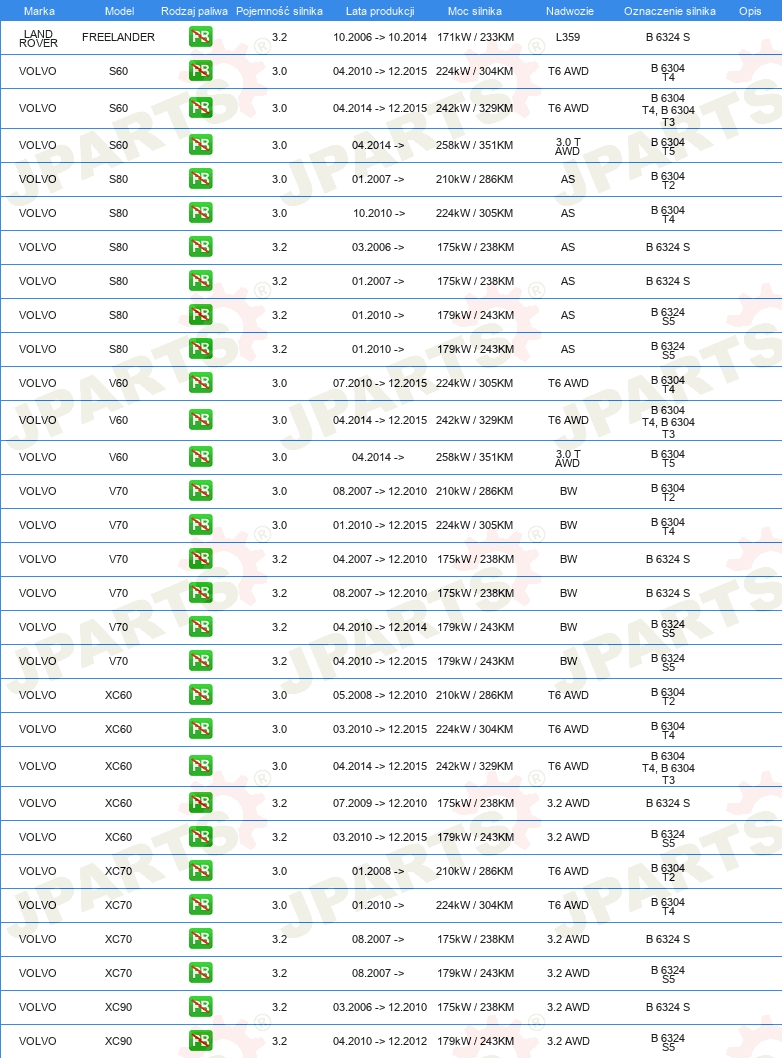Click the PB fuel icon in Land Rover Freelander row

(x=200, y=36)
